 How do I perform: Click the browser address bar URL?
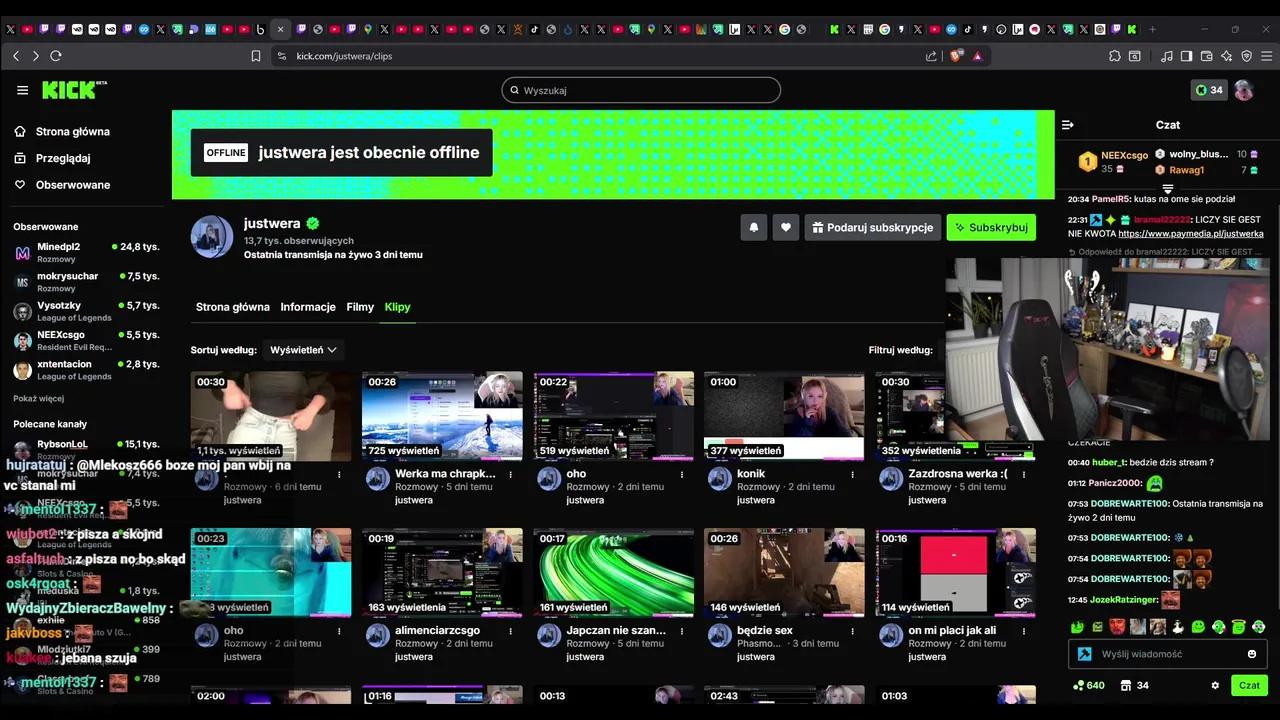[344, 56]
